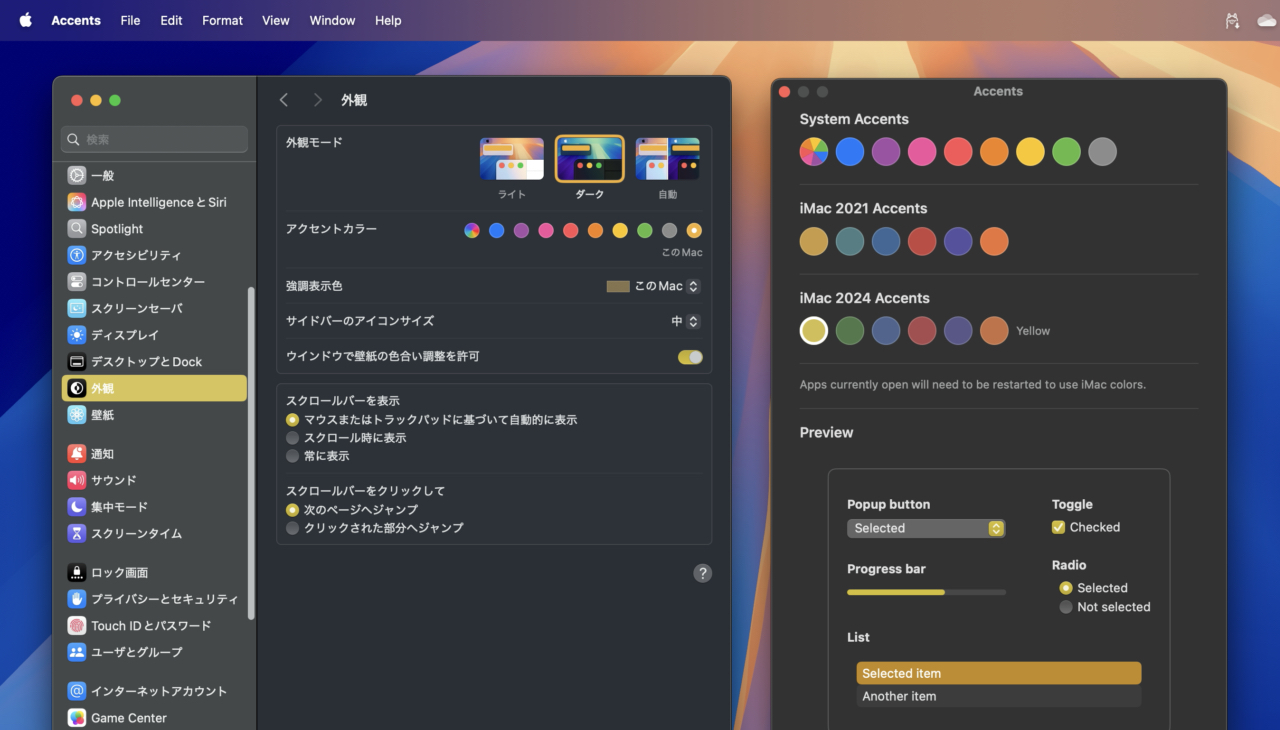Viewport: 1280px width, 730px height.
Task: Click the forward arrow in Appearance pane
Action: tap(317, 100)
